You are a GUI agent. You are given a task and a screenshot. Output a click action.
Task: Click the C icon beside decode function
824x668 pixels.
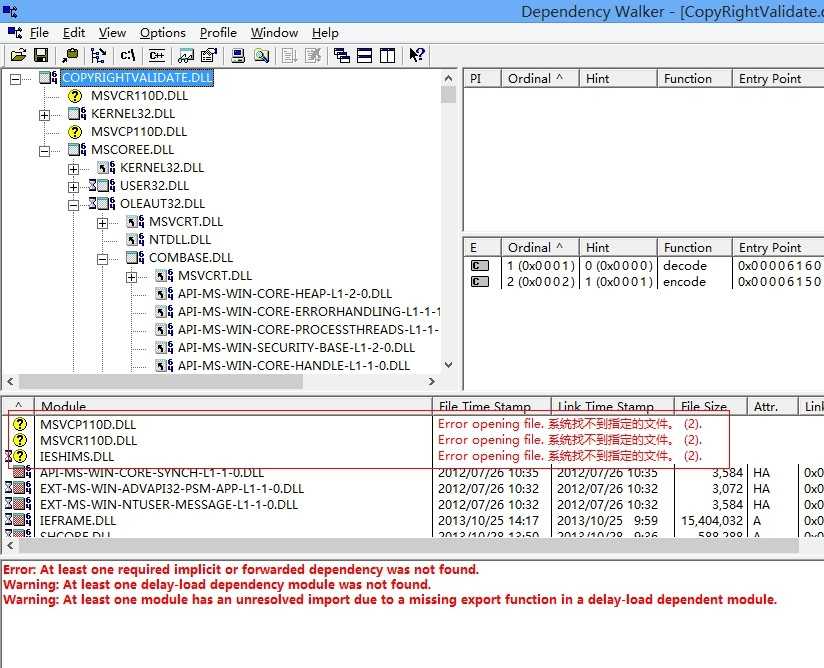pos(479,266)
